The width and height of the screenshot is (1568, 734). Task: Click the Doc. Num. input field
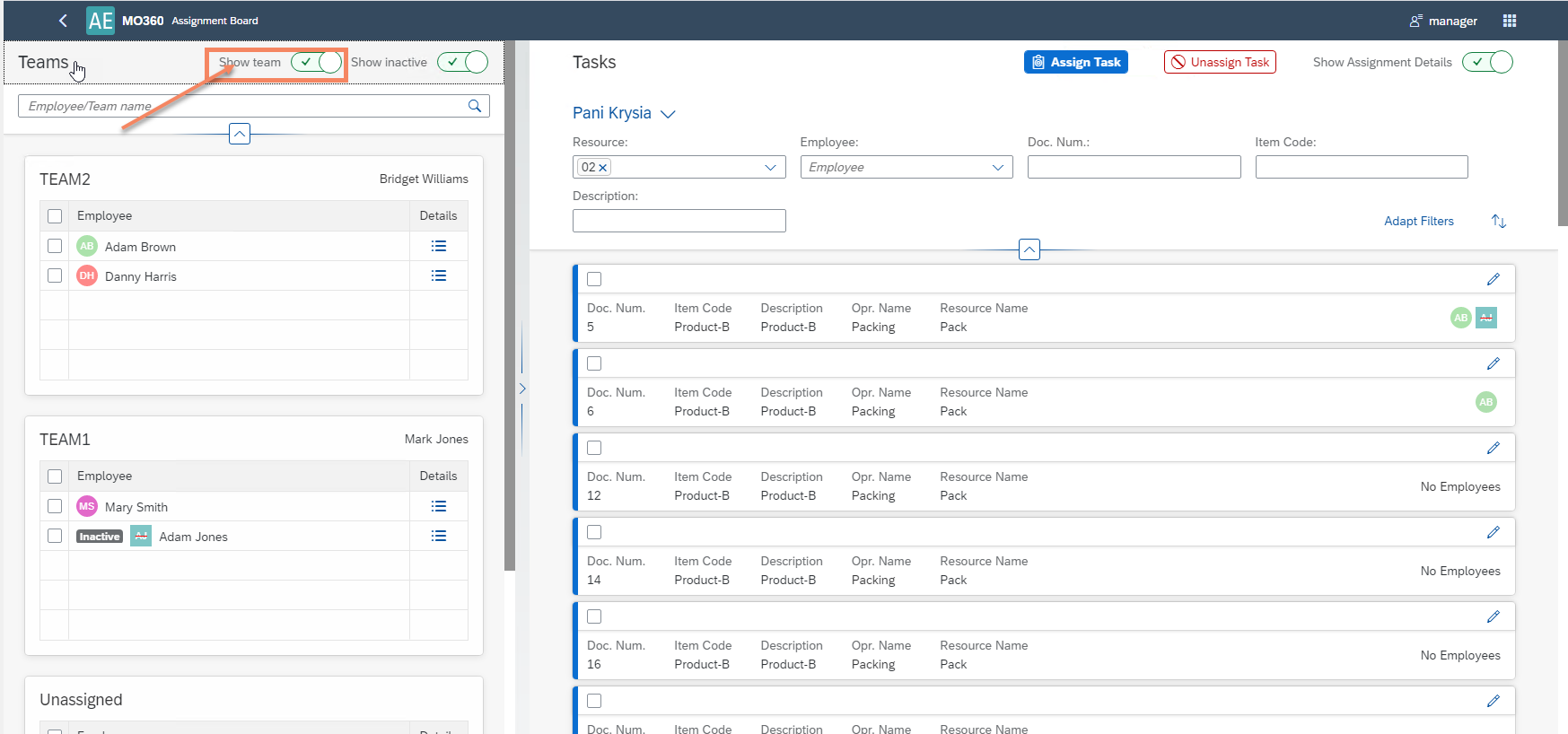click(1134, 167)
